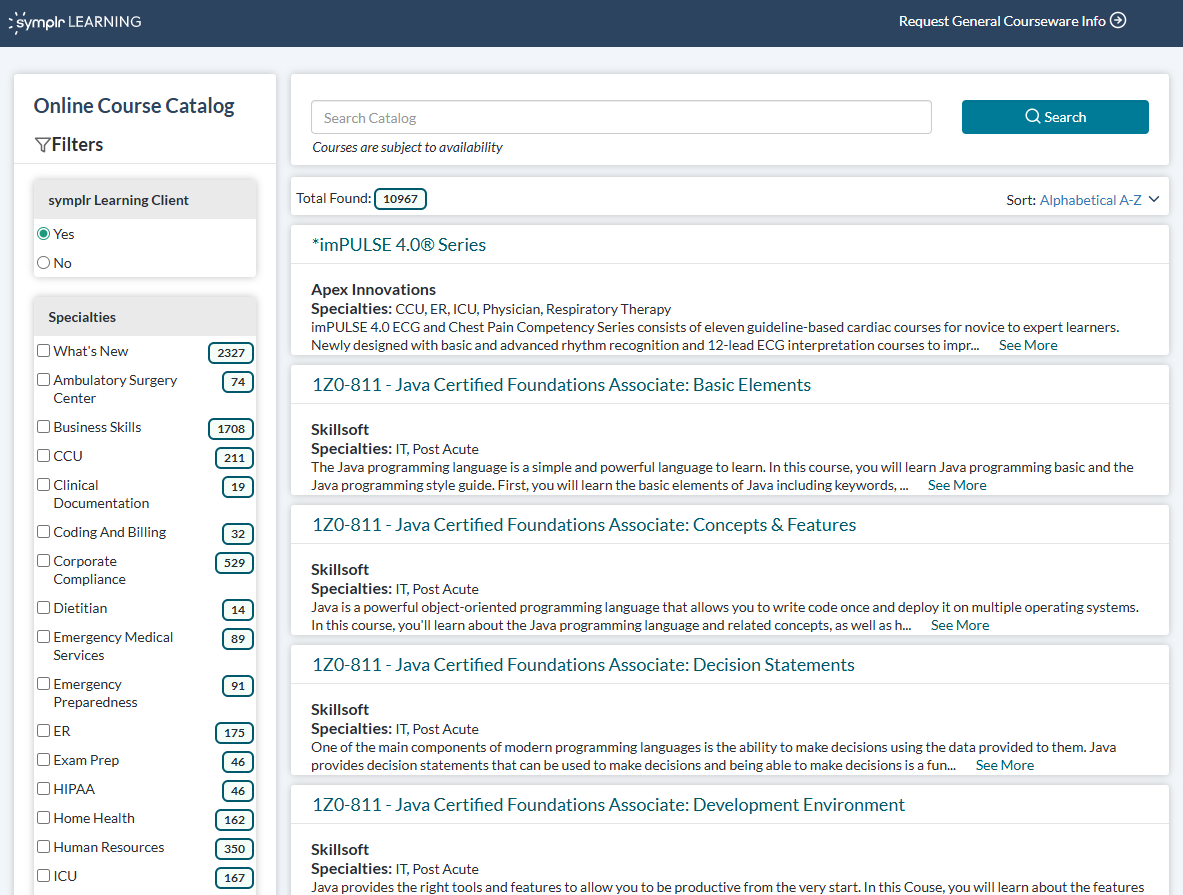Check the Business Skills filter
The height and width of the screenshot is (895, 1183).
coord(44,426)
